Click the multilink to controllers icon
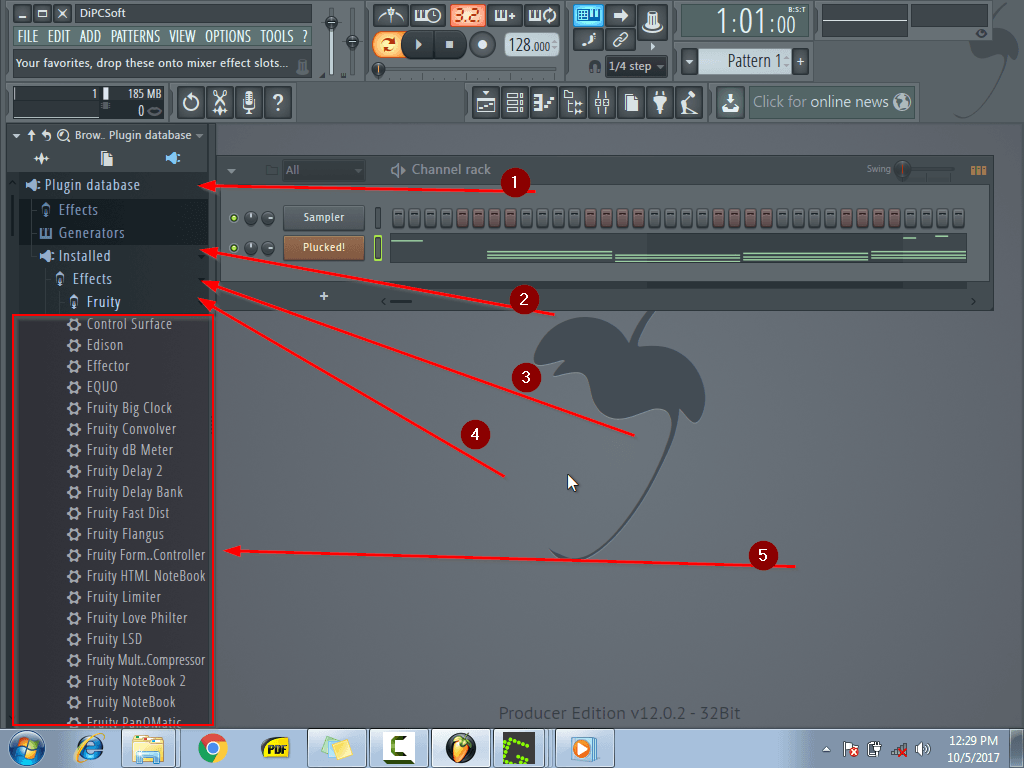 tap(652, 21)
